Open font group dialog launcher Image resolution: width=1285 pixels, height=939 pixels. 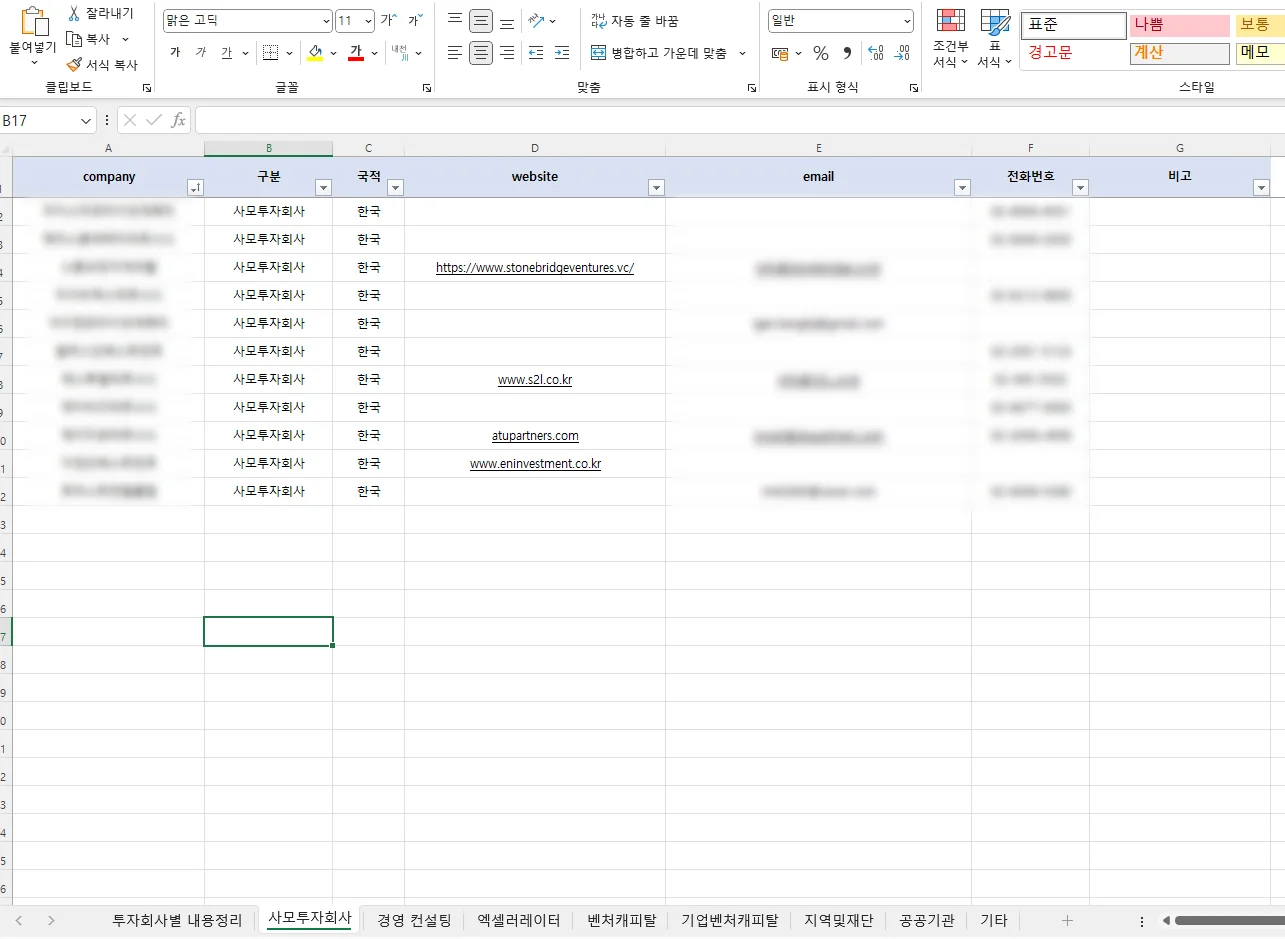click(427, 88)
